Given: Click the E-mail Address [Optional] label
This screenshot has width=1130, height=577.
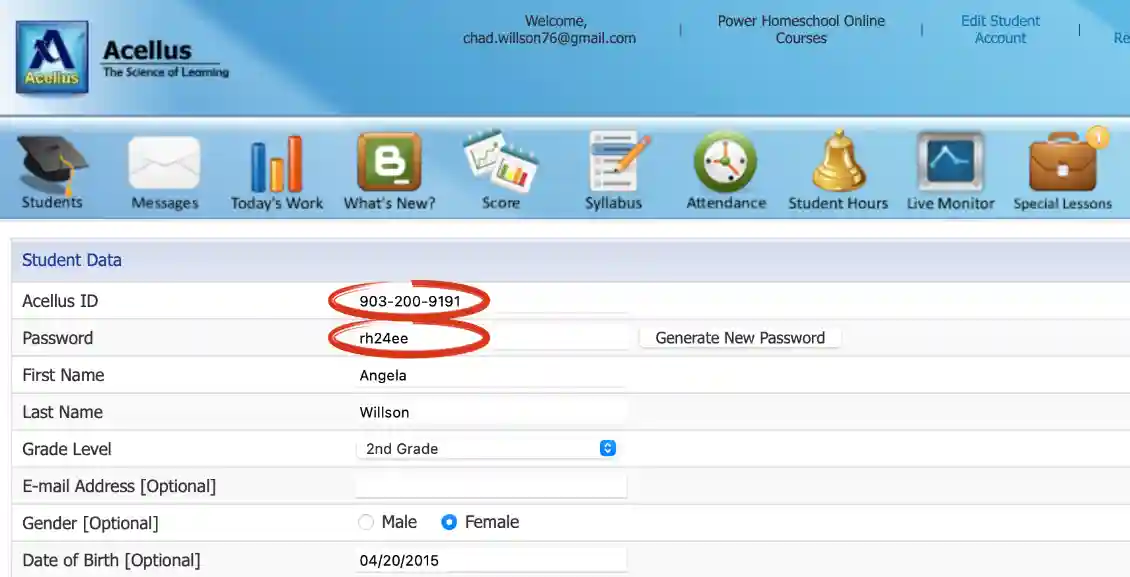Looking at the screenshot, I should [x=119, y=486].
